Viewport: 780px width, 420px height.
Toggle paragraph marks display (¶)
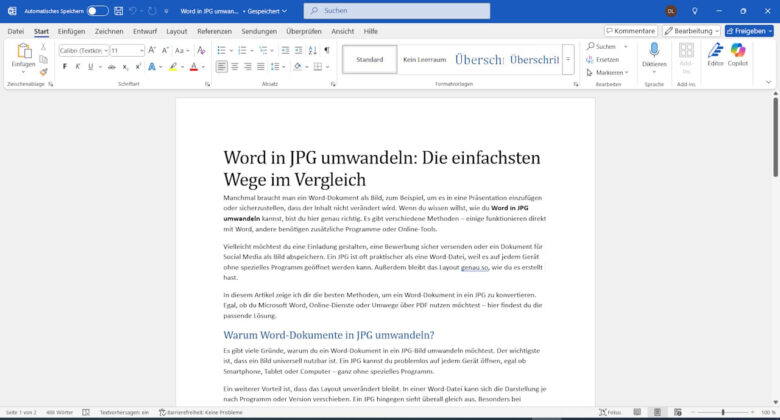pyautogui.click(x=327, y=50)
